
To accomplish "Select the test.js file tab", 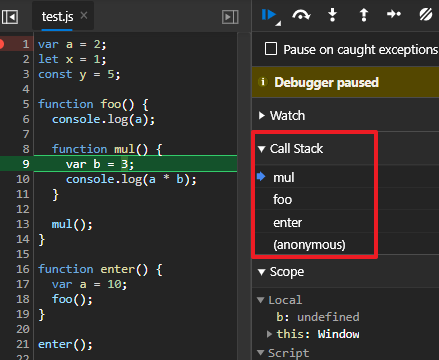I will click(x=57, y=17).
